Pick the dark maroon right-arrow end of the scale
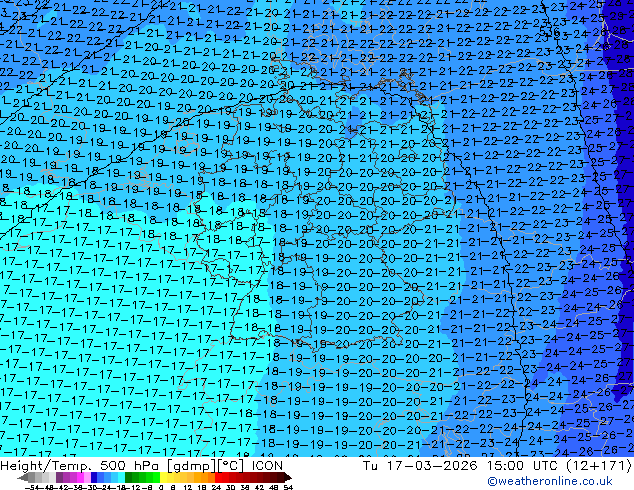This screenshot has height=490, width=634. click(x=287, y=477)
